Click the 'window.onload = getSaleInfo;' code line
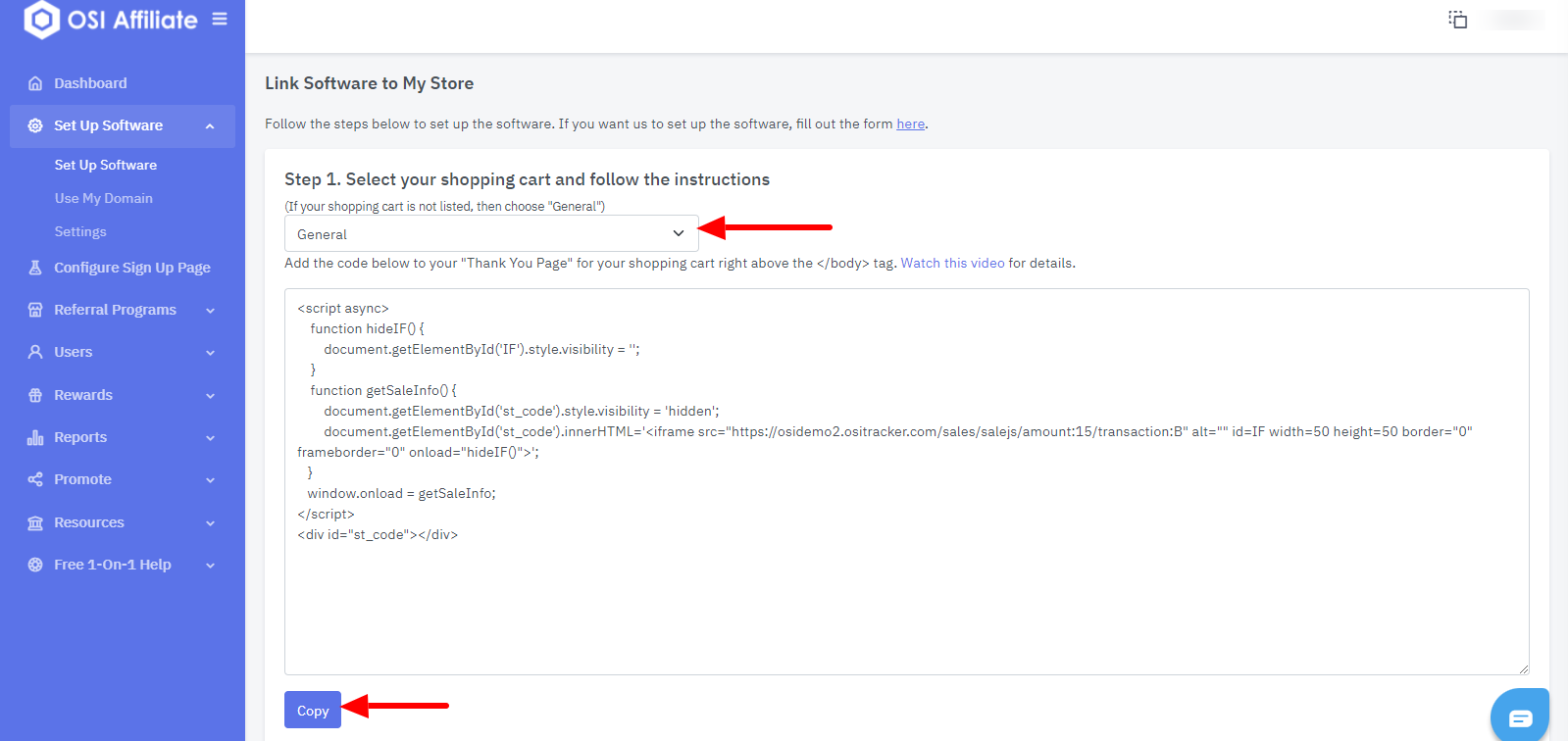 401,493
